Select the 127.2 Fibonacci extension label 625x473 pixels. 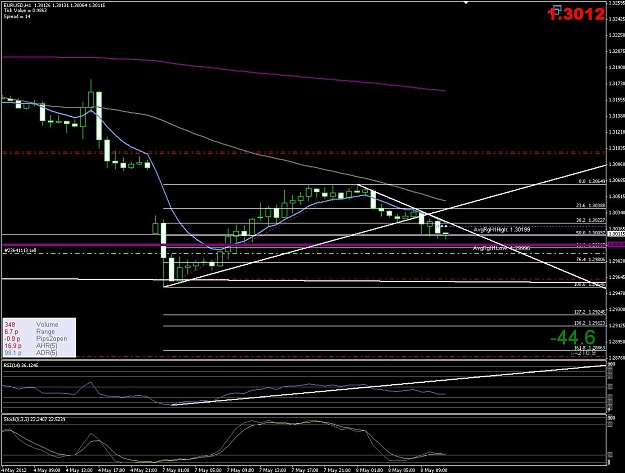[590, 312]
